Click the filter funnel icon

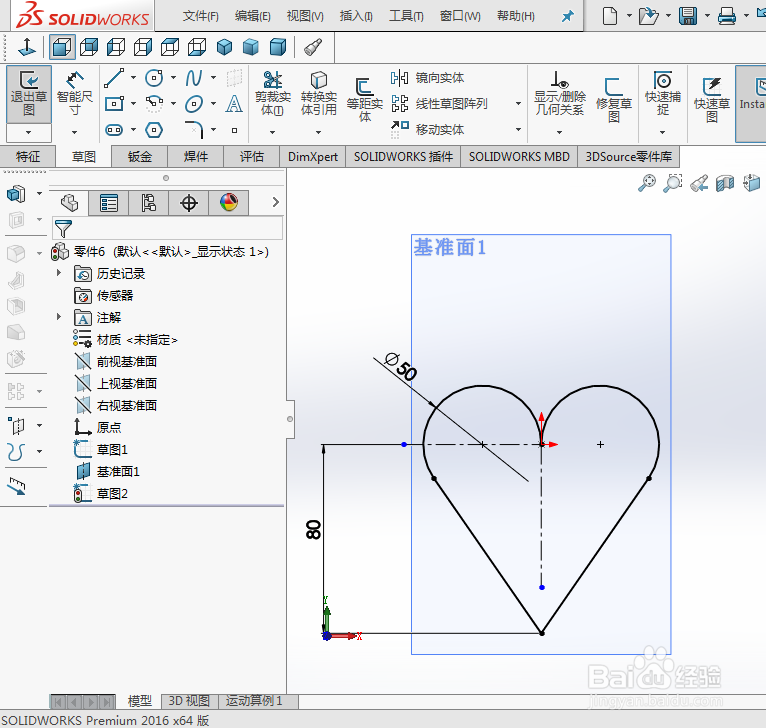[63, 228]
